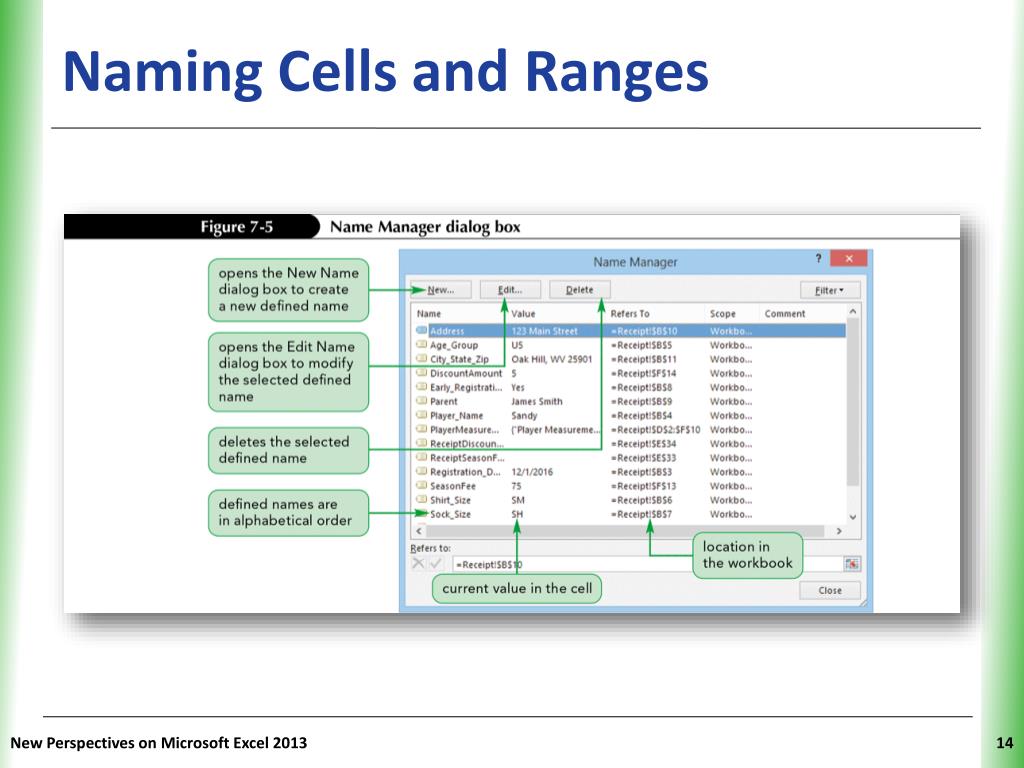This screenshot has height=768, width=1024.
Task: Click the scroll down arrow of the list
Action: [853, 517]
